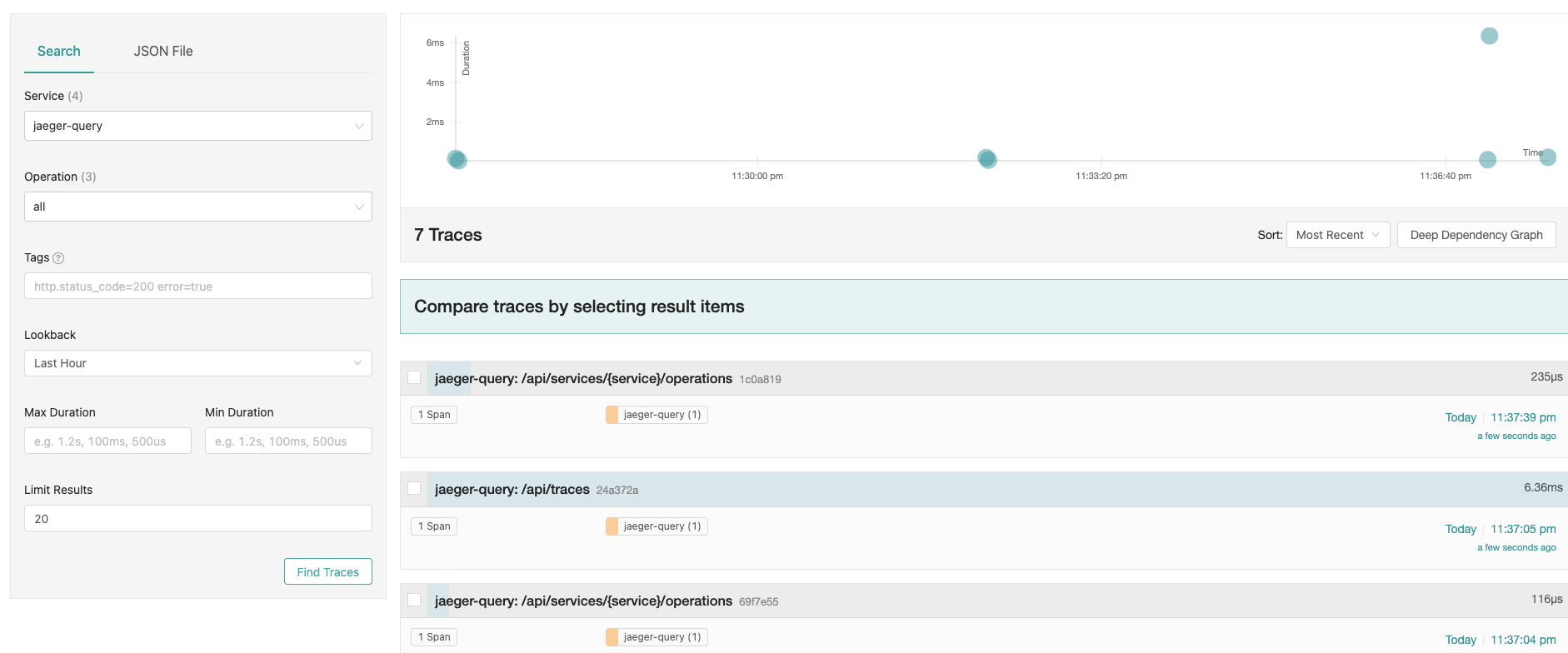This screenshot has height=653, width=1568.
Task: Click the scatter dot just after 11:36:40 pm
Action: [1487, 159]
